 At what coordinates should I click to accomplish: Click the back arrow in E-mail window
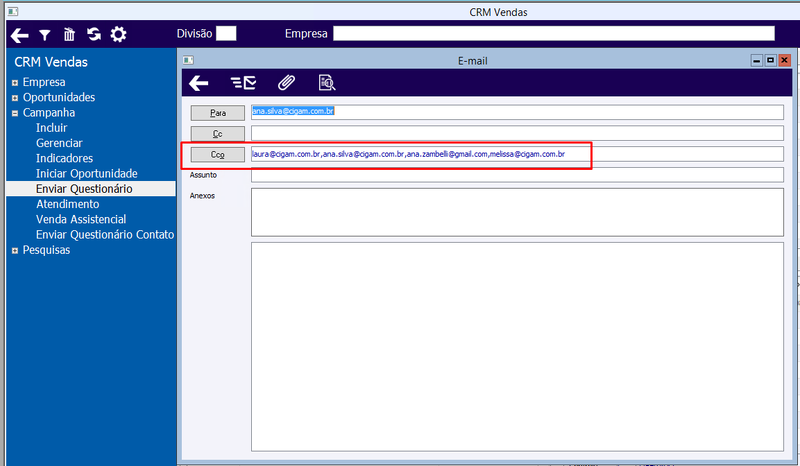(x=198, y=83)
